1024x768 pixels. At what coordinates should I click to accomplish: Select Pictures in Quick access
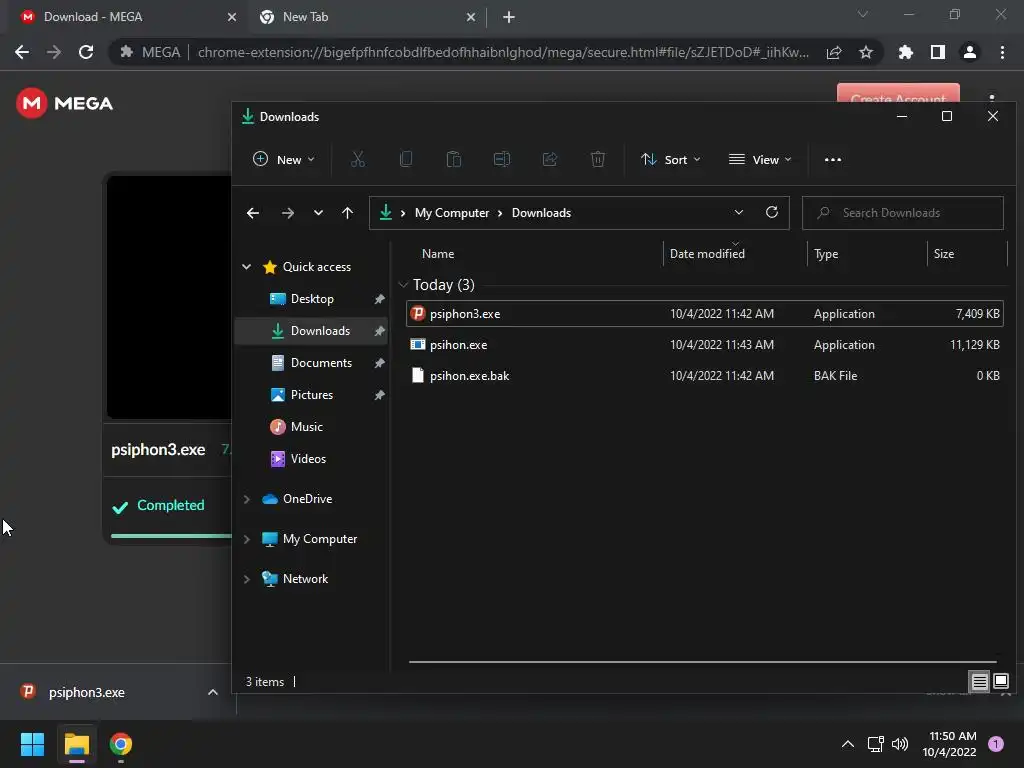pos(312,394)
